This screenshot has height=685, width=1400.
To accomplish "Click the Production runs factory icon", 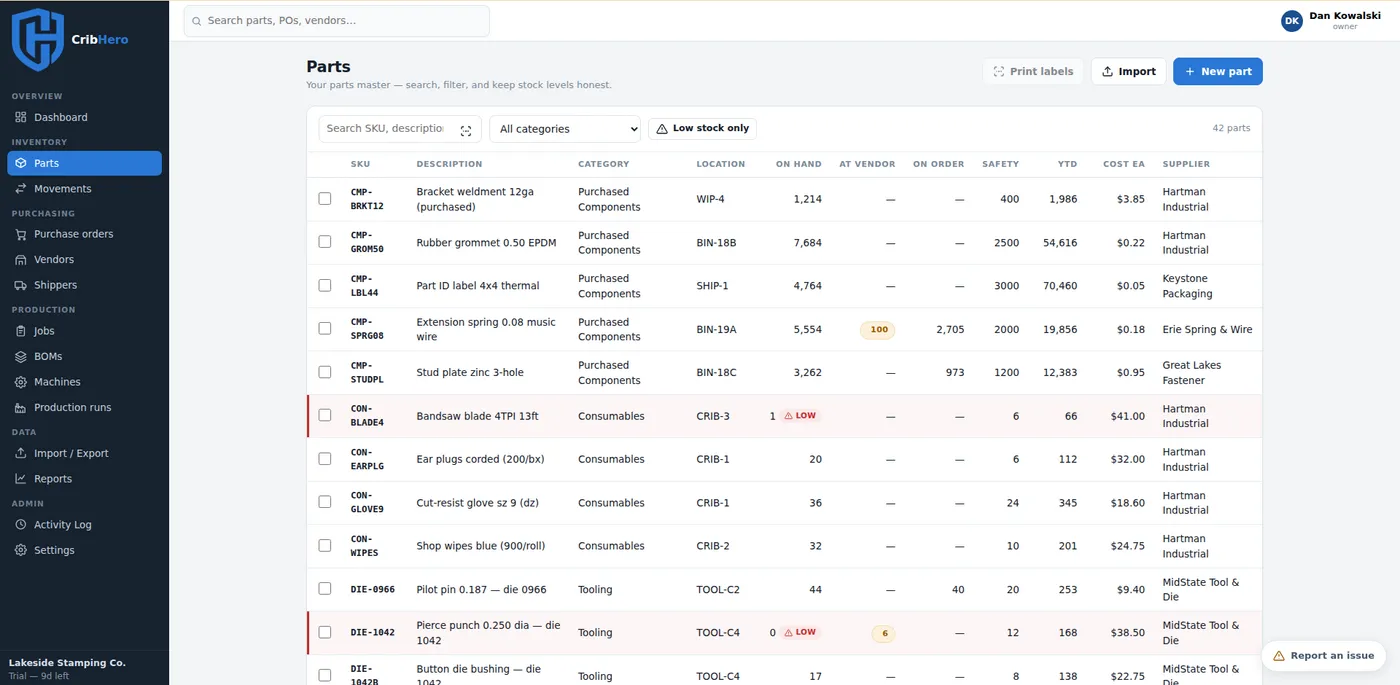I will (21, 408).
